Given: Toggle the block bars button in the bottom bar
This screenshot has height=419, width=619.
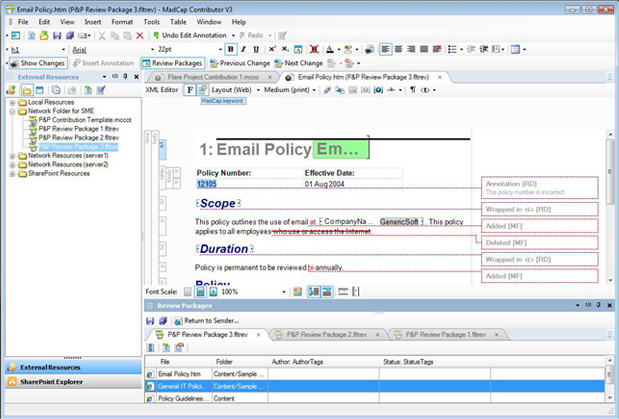Looking at the screenshot, I should tap(314, 292).
